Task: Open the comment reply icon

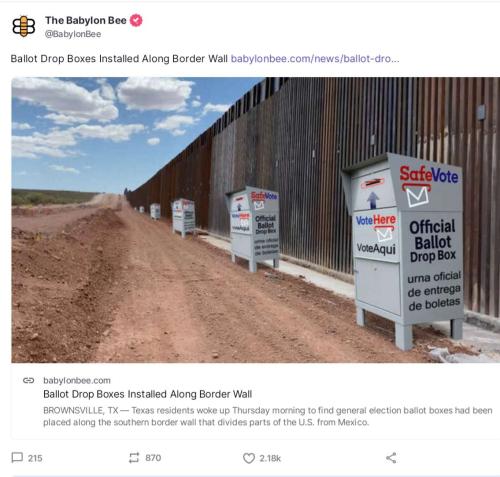Action: coord(17,457)
